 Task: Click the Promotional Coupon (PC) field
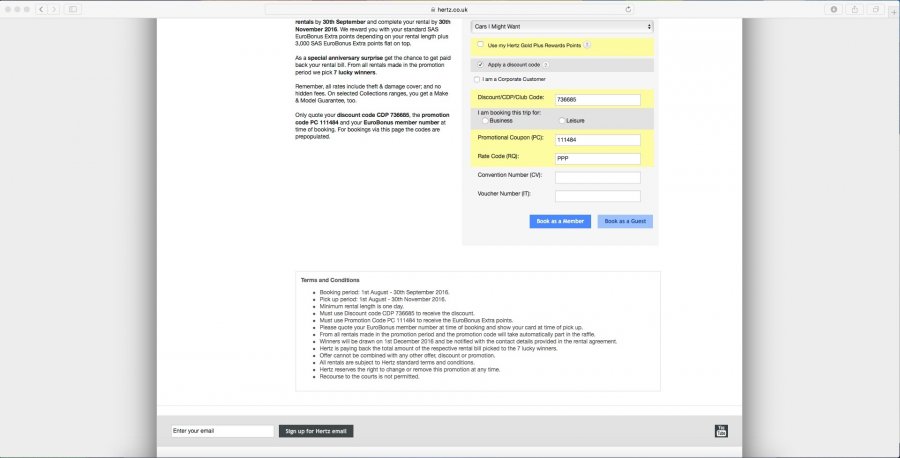[598, 140]
